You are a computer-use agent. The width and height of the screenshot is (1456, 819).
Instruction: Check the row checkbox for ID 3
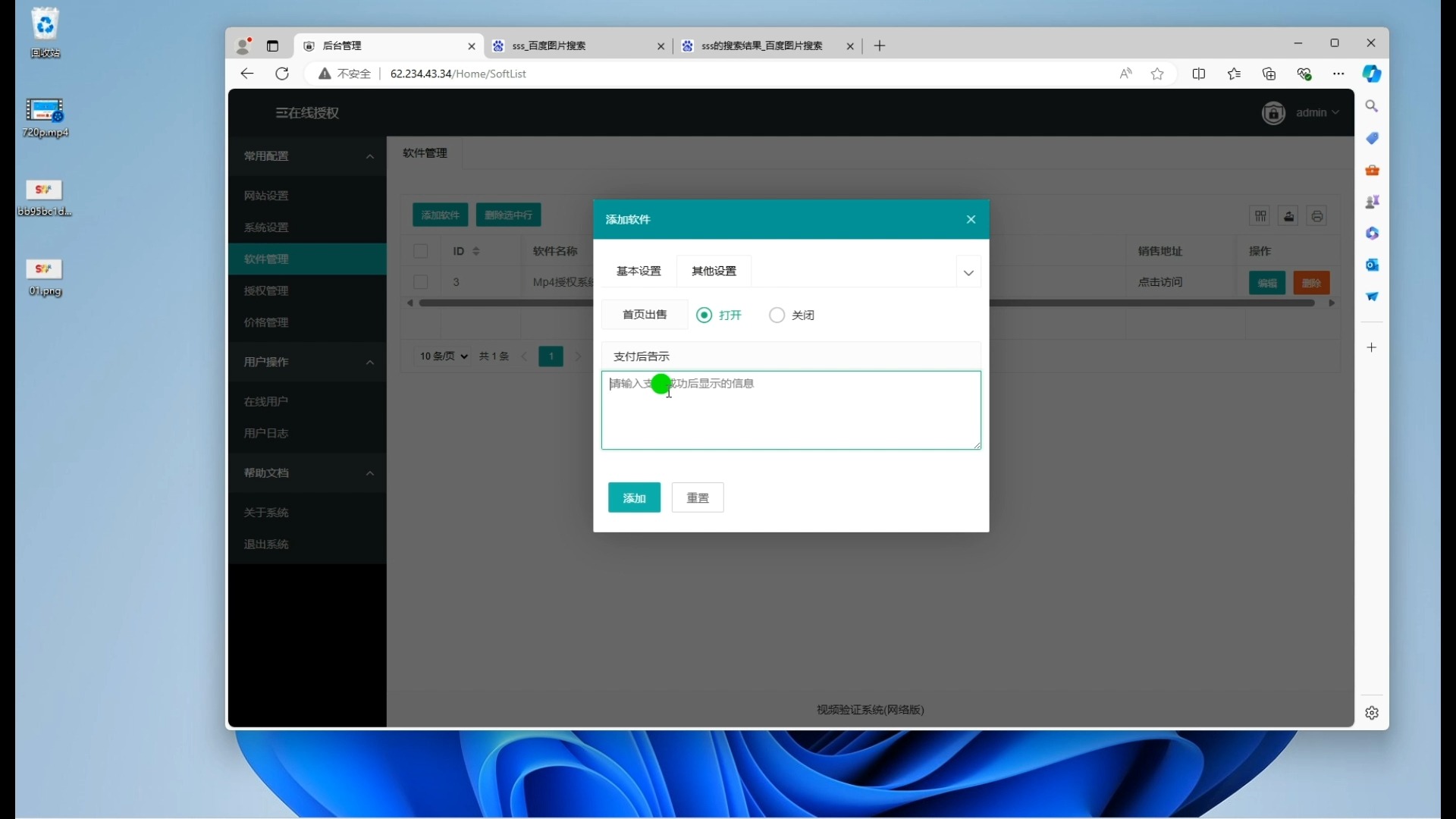tap(422, 281)
